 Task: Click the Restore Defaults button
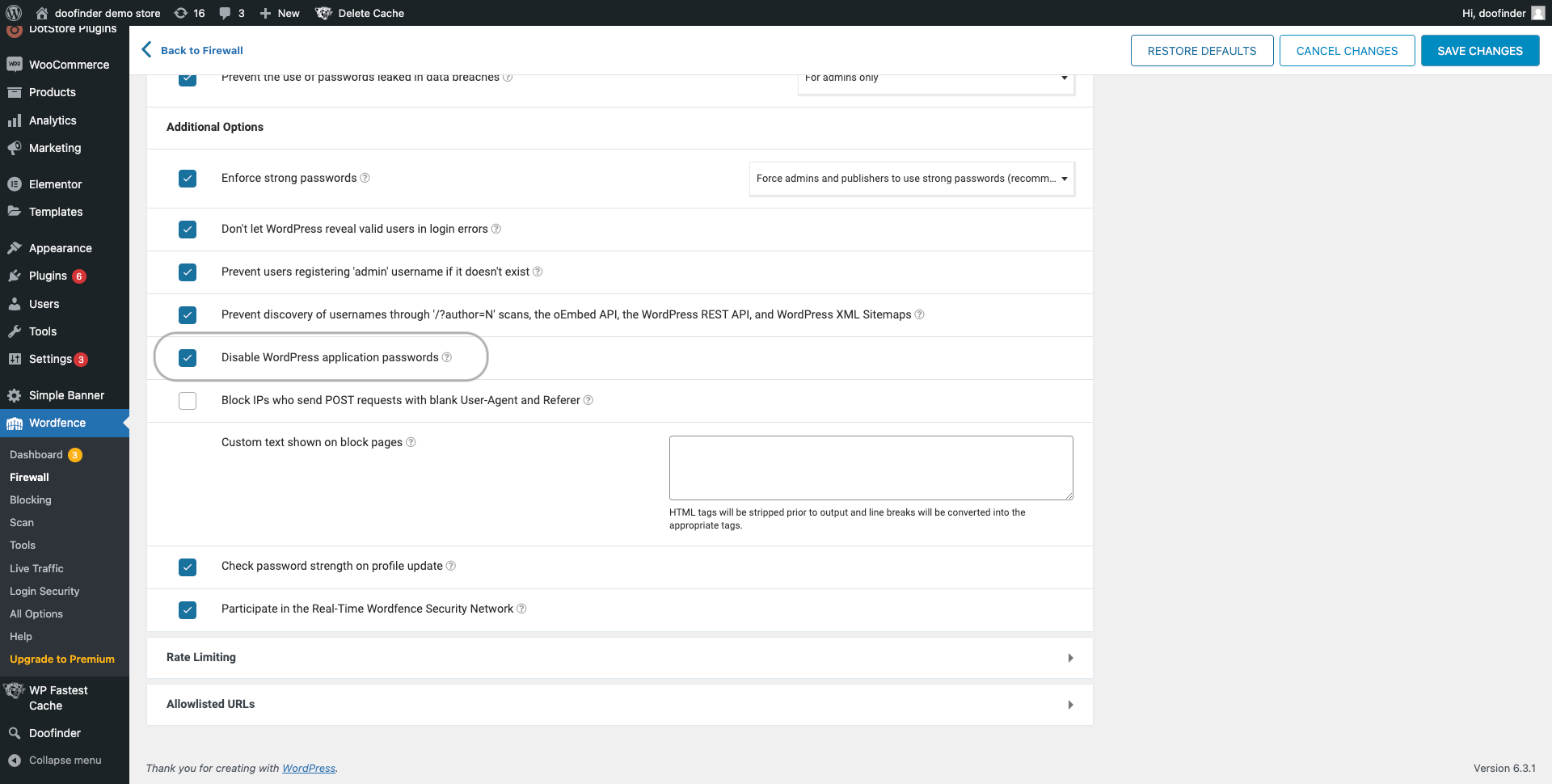(x=1202, y=51)
